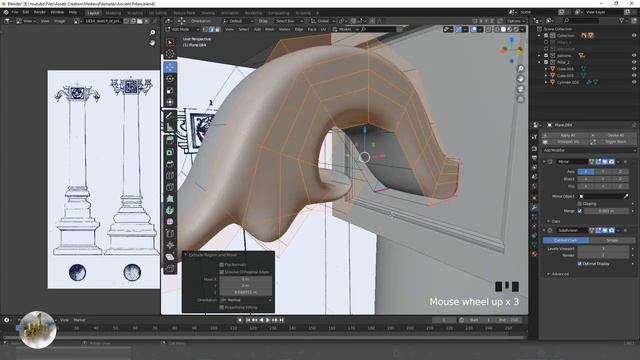The image size is (640, 360).
Task: Select the Rotate tool in the viewport toolbar
Action: point(170,78)
